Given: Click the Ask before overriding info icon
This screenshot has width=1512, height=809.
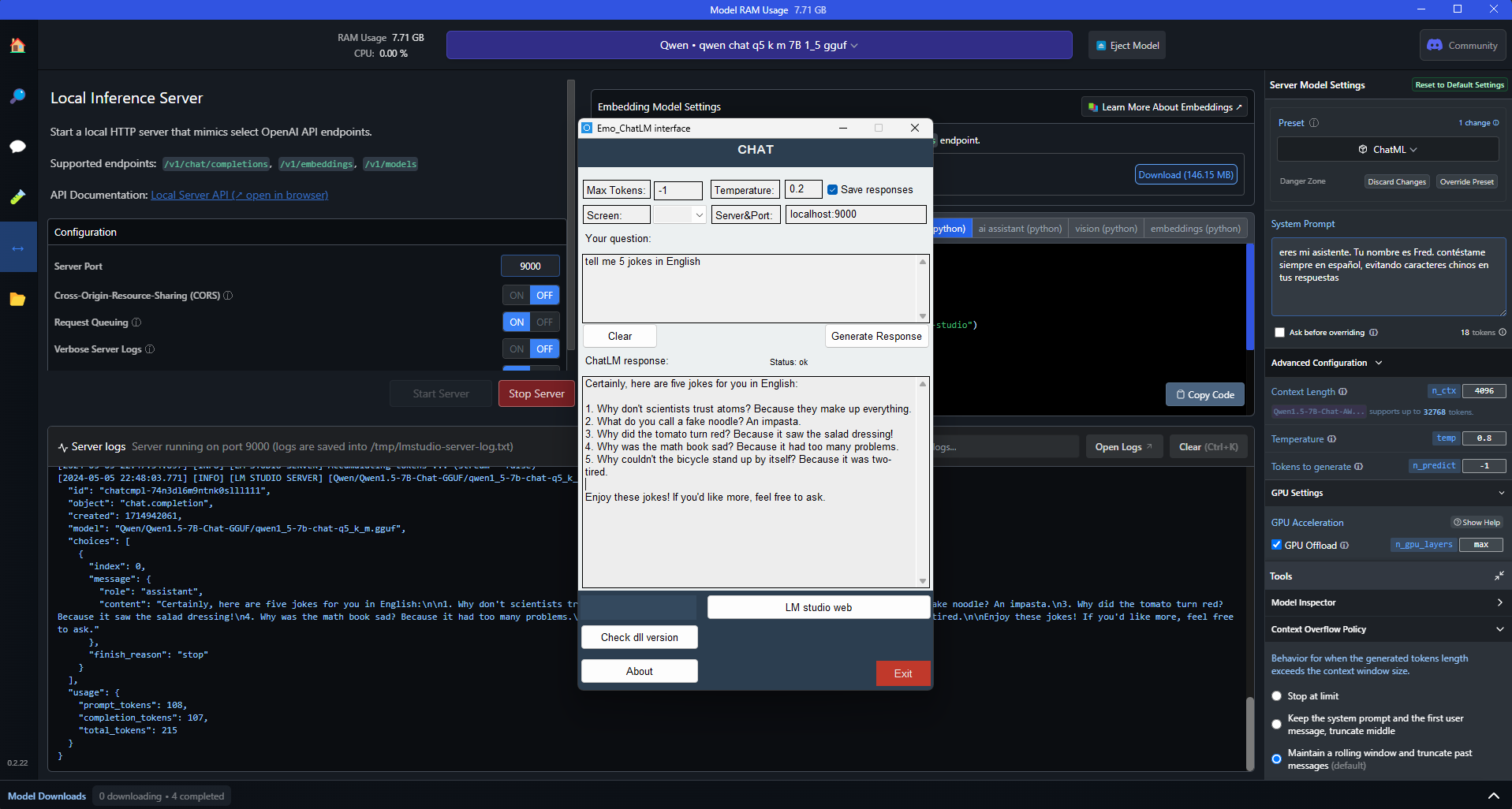Looking at the screenshot, I should (1373, 333).
